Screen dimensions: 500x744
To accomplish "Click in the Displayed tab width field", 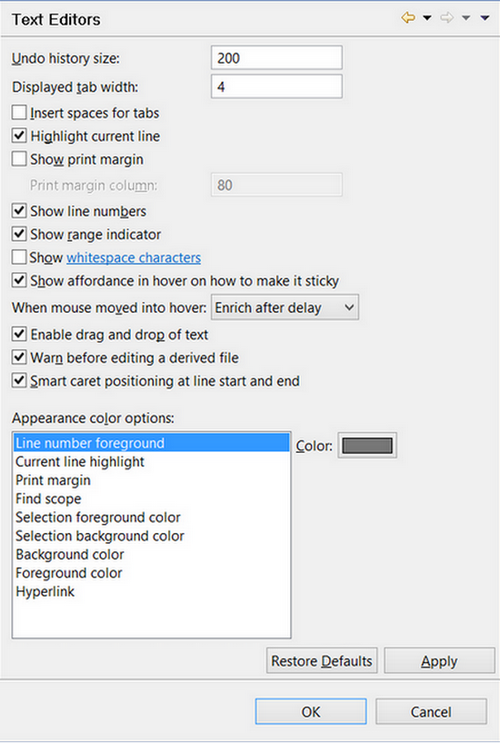I will [x=277, y=87].
